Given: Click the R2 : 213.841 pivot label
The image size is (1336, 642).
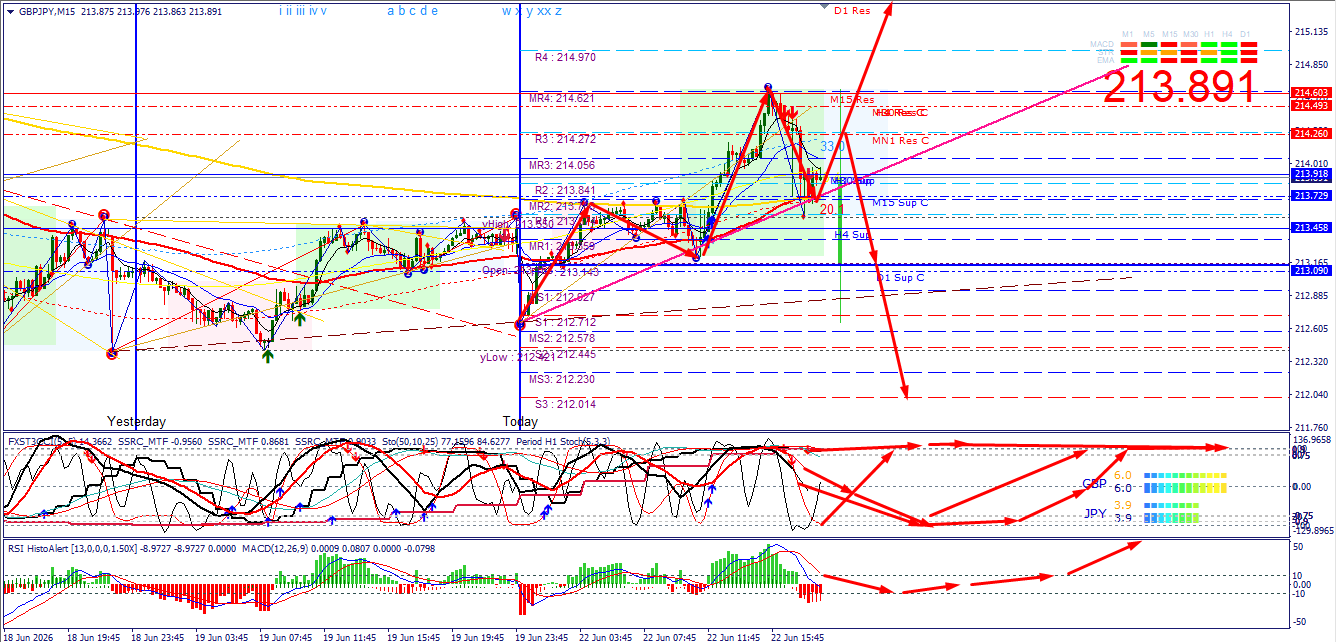Looking at the screenshot, I should (565, 190).
